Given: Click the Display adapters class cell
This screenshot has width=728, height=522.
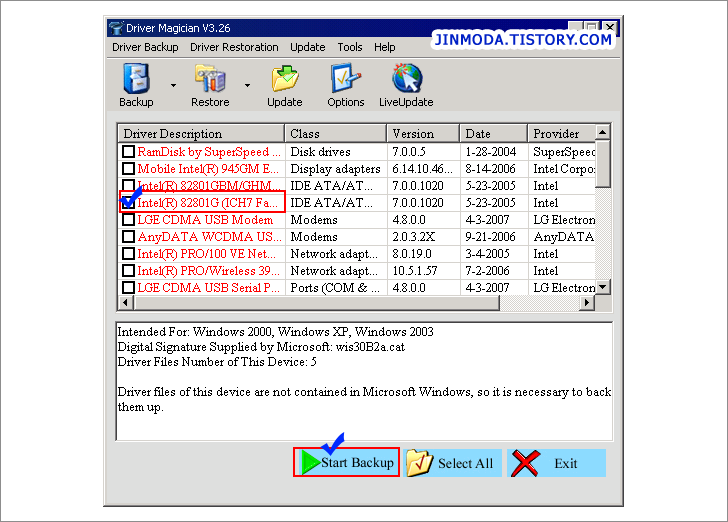Looking at the screenshot, I should [335, 169].
